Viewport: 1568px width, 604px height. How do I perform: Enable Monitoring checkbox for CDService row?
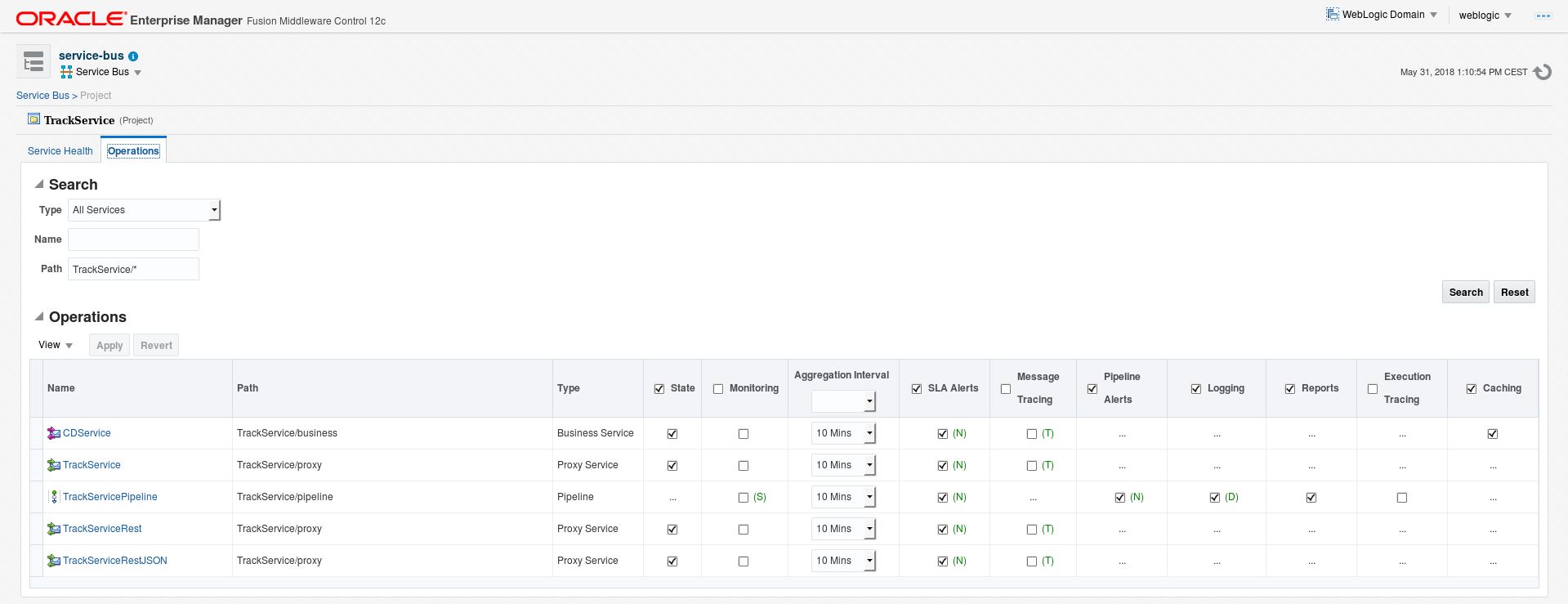744,434
